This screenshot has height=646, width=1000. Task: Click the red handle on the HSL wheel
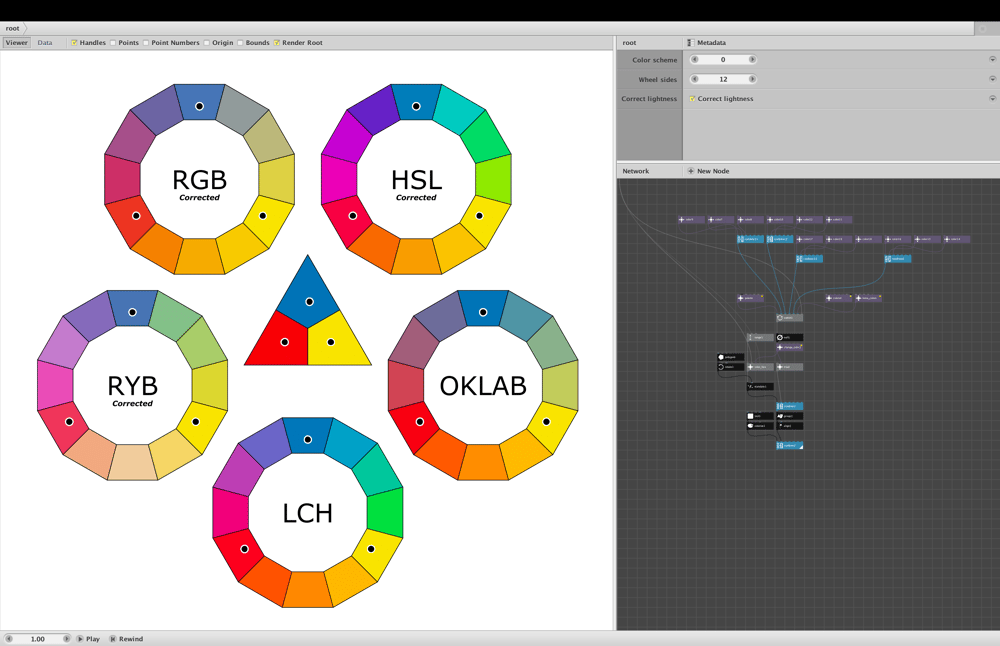coord(353,216)
